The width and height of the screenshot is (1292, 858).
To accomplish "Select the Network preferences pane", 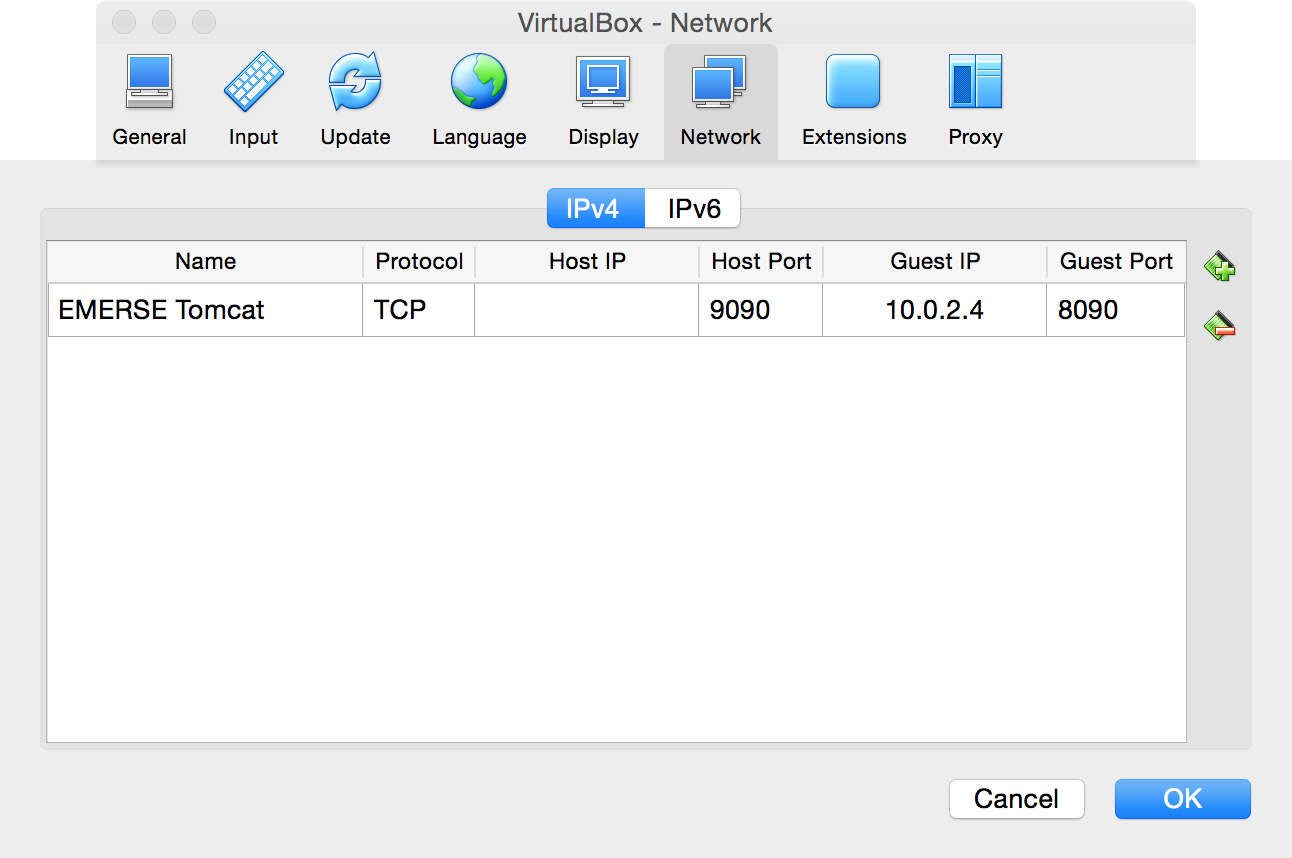I will (x=721, y=102).
